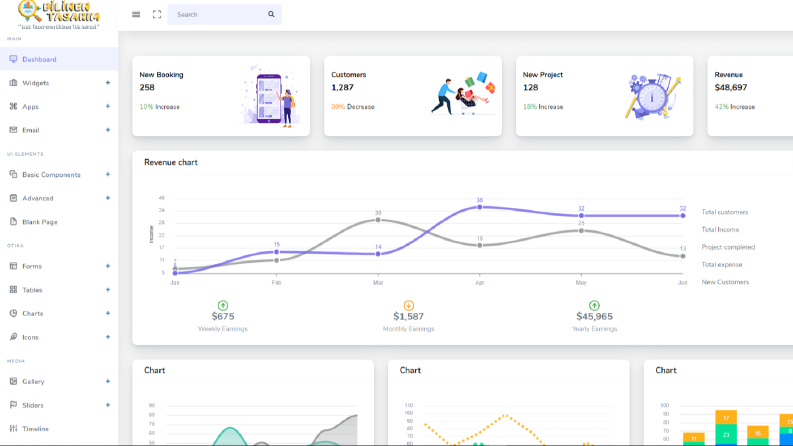
Task: Open the New Project stats card
Action: pyautogui.click(x=604, y=96)
